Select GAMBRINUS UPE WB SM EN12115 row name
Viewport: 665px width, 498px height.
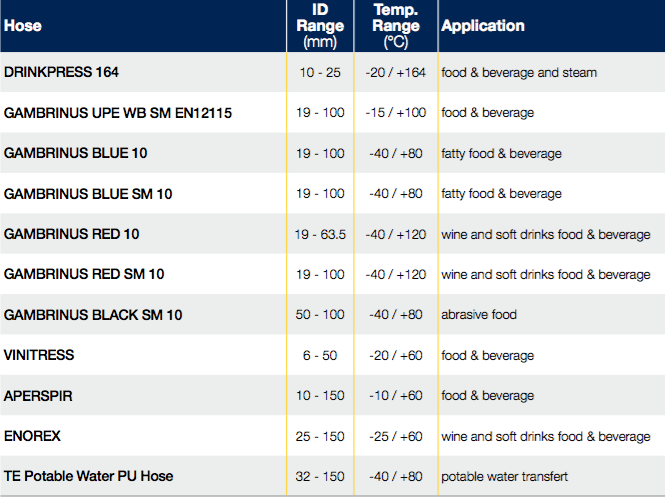(118, 113)
